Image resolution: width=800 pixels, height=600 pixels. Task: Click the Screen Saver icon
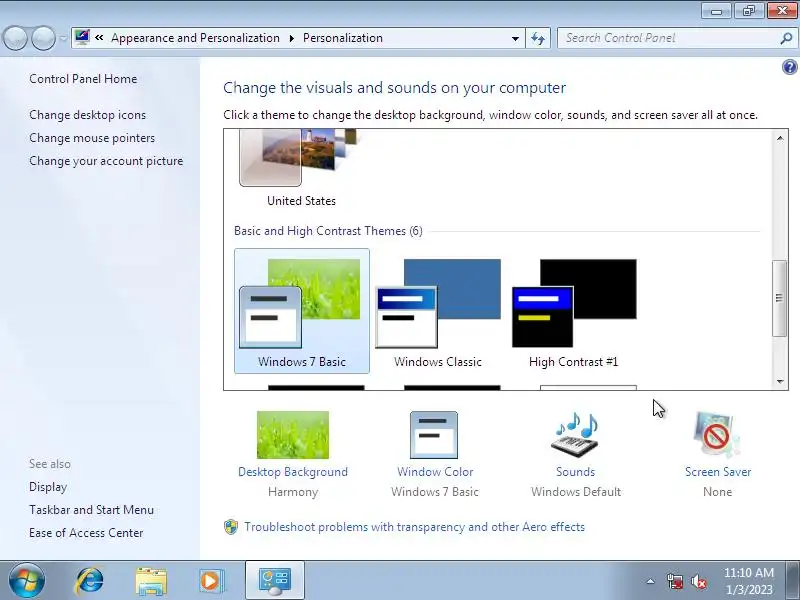717,435
